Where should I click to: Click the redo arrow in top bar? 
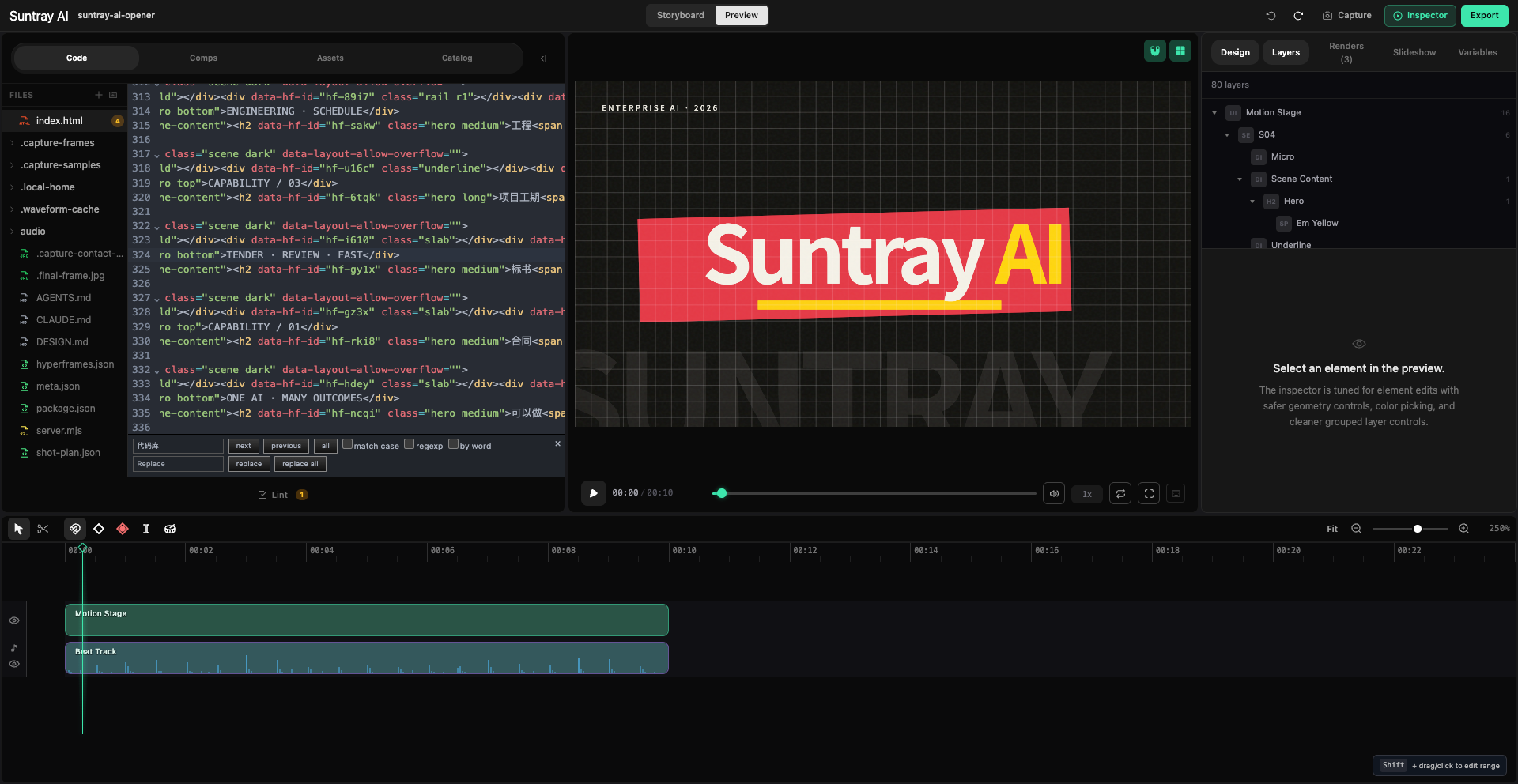tap(1298, 16)
